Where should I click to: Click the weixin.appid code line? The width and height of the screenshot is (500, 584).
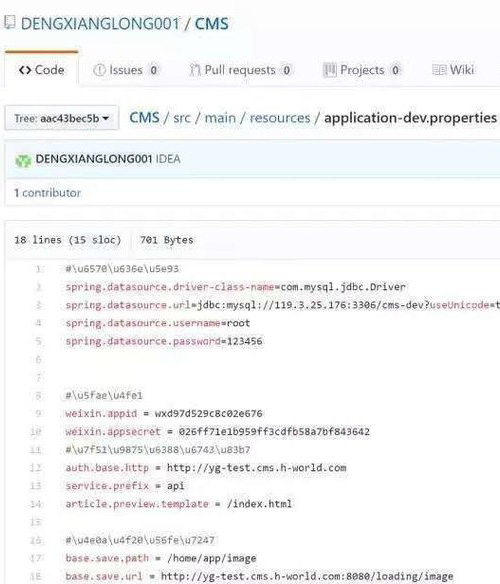(x=164, y=413)
